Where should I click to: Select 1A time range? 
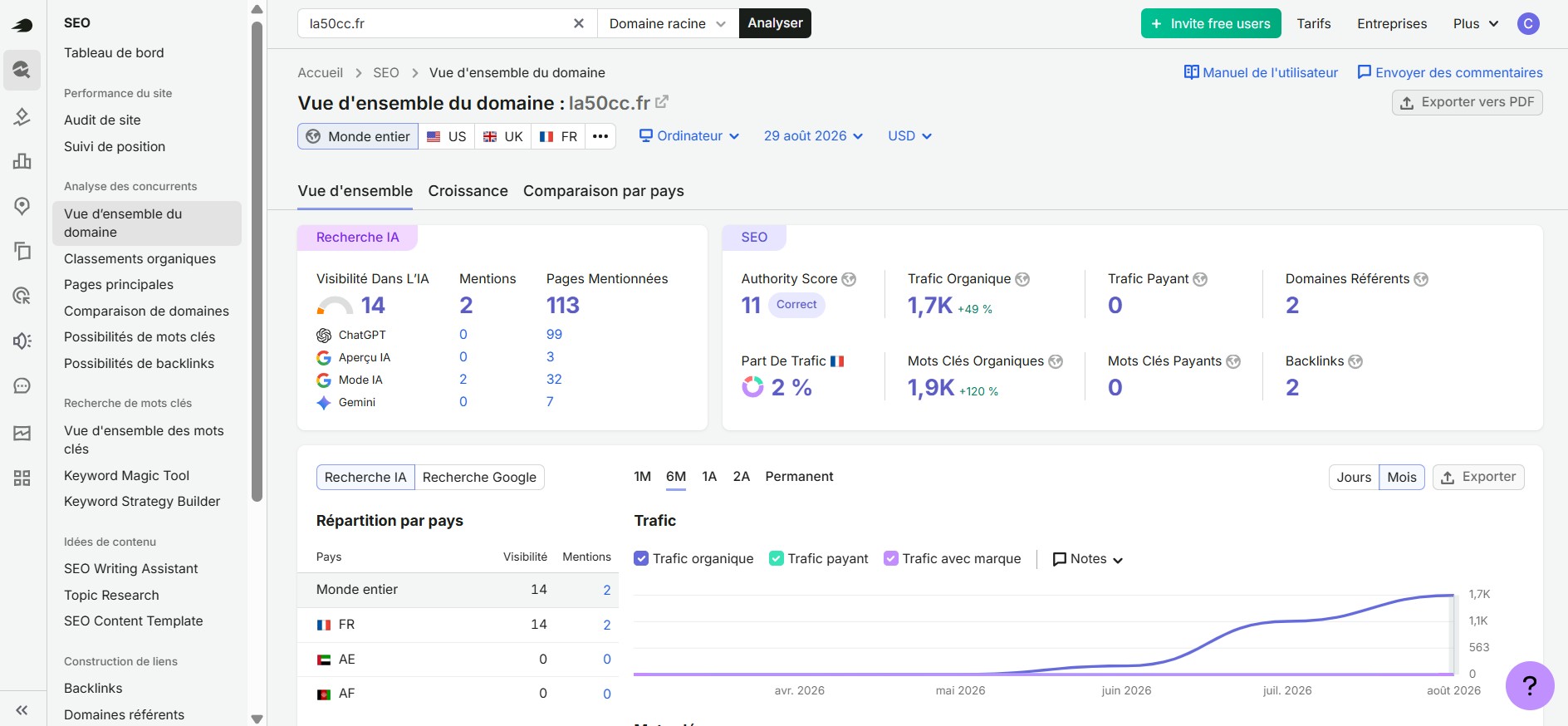(x=709, y=477)
